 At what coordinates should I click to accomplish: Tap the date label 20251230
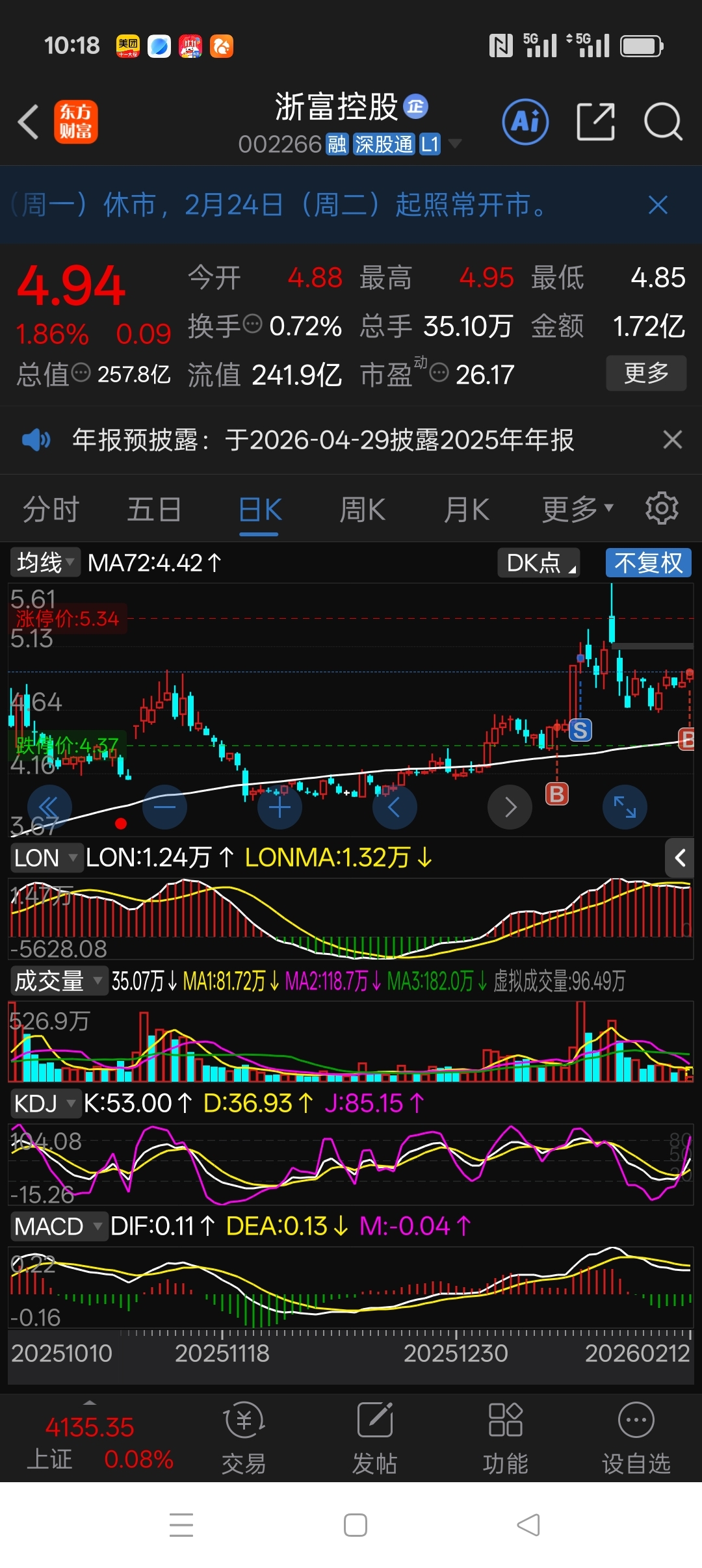tap(456, 1353)
